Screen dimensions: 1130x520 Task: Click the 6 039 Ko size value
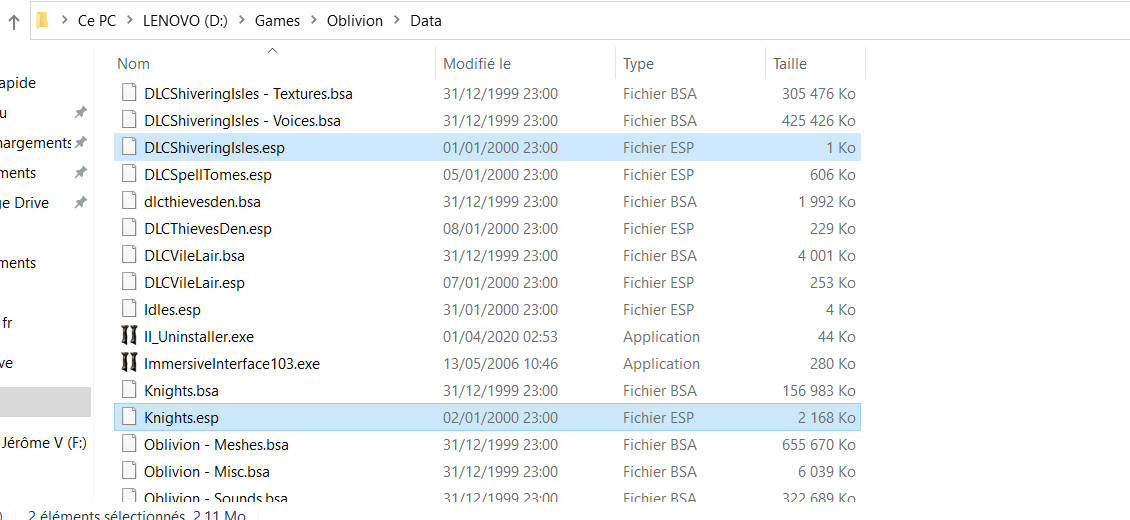pyautogui.click(x=827, y=472)
